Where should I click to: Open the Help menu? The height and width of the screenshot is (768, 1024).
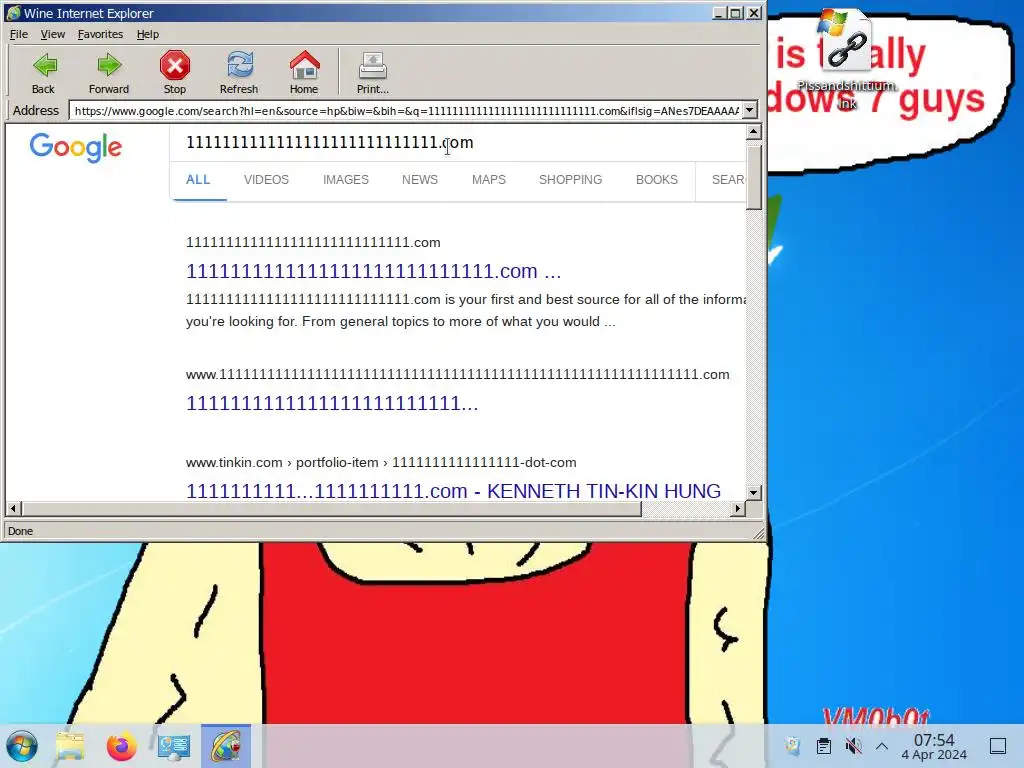[148, 34]
